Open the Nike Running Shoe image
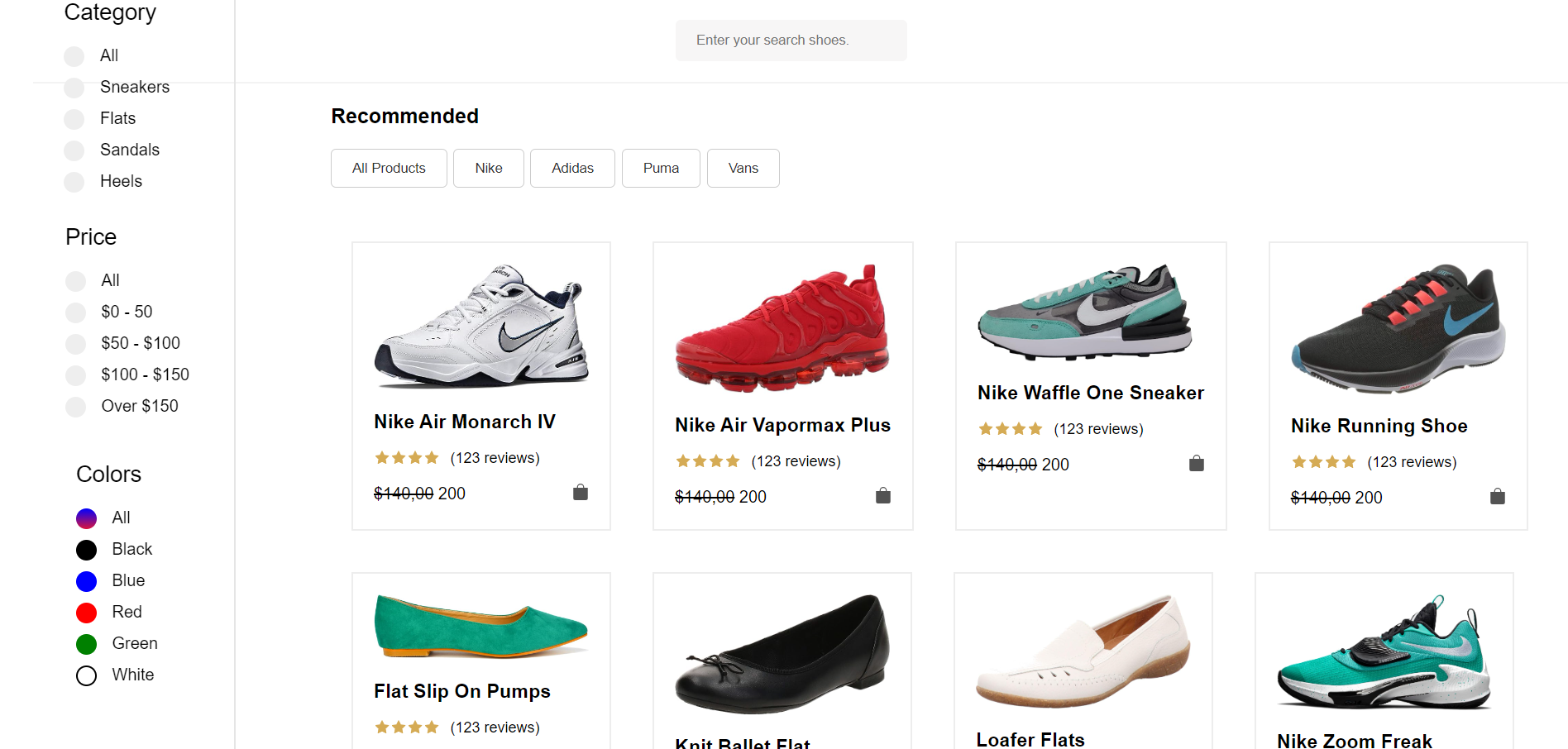1568x749 pixels. [x=1398, y=328]
